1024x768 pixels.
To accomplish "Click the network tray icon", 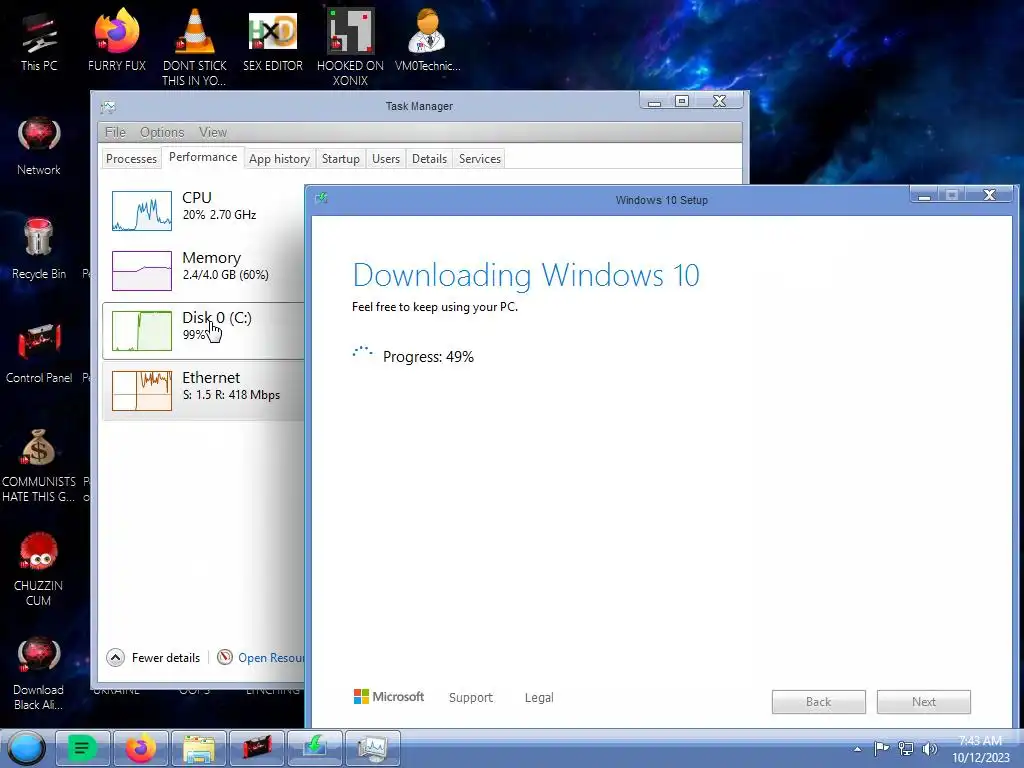I will [x=906, y=748].
